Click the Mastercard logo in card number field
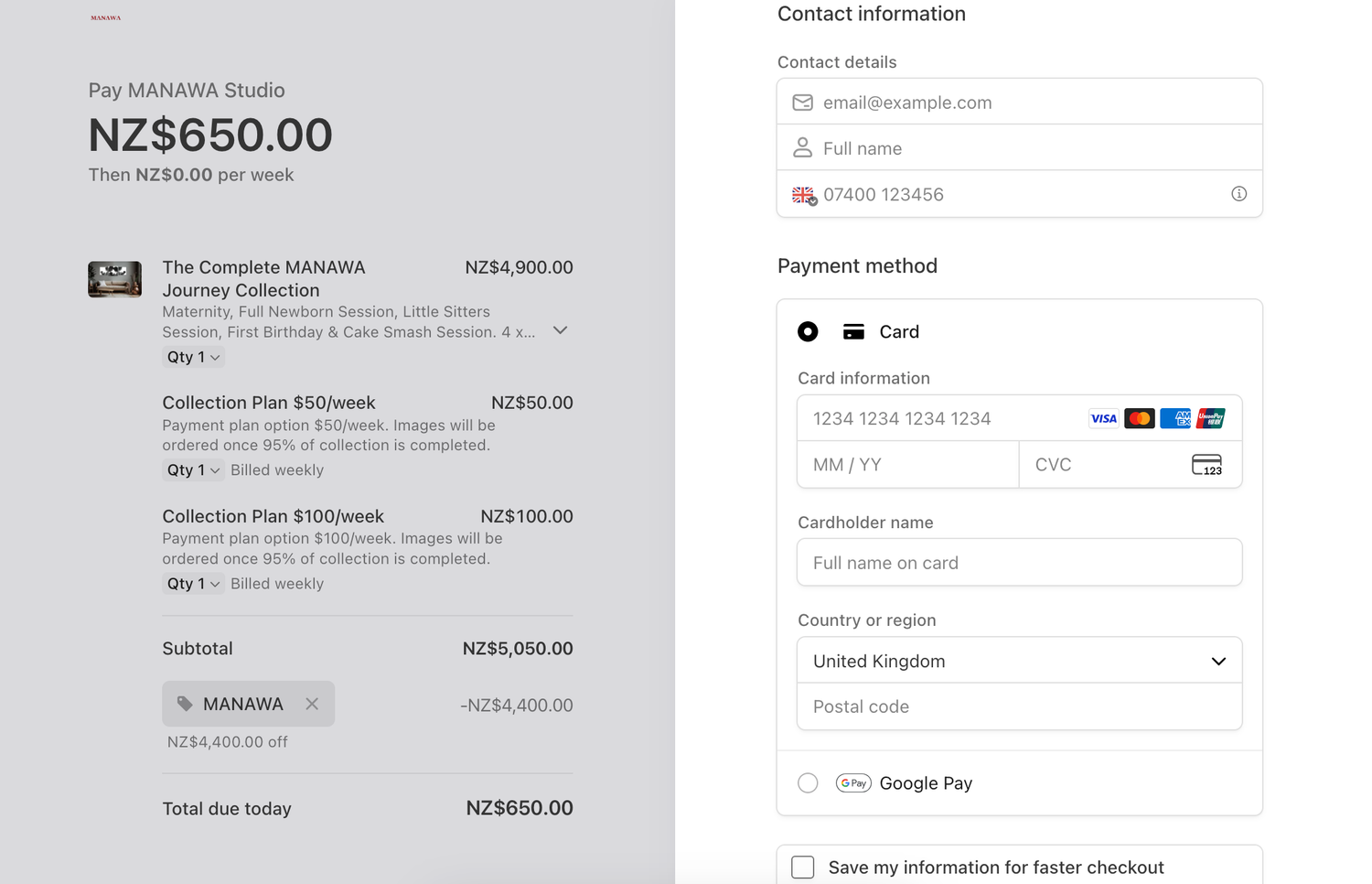Screen dimensions: 1372x884 click(x=1140, y=419)
